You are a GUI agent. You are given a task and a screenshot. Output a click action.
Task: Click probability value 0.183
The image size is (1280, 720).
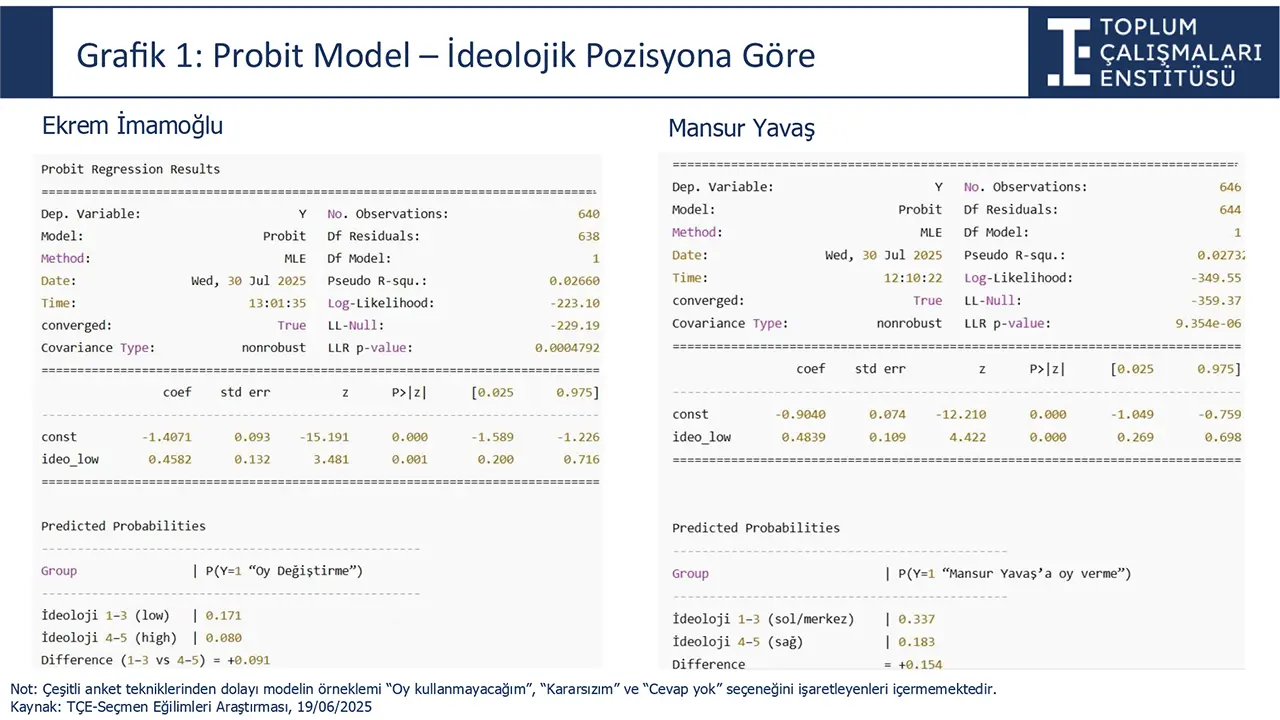coord(917,642)
